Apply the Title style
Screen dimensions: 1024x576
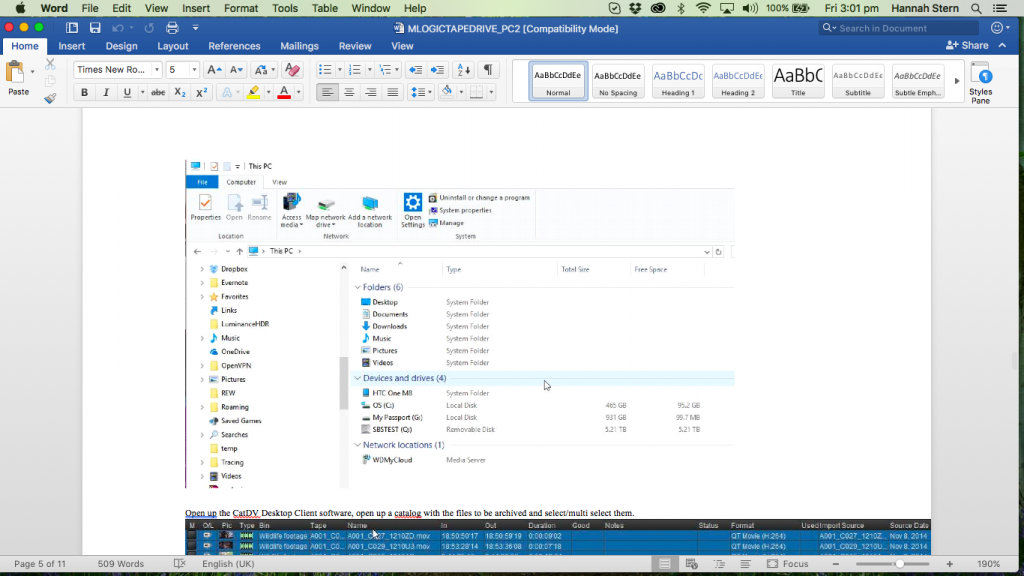click(x=798, y=81)
